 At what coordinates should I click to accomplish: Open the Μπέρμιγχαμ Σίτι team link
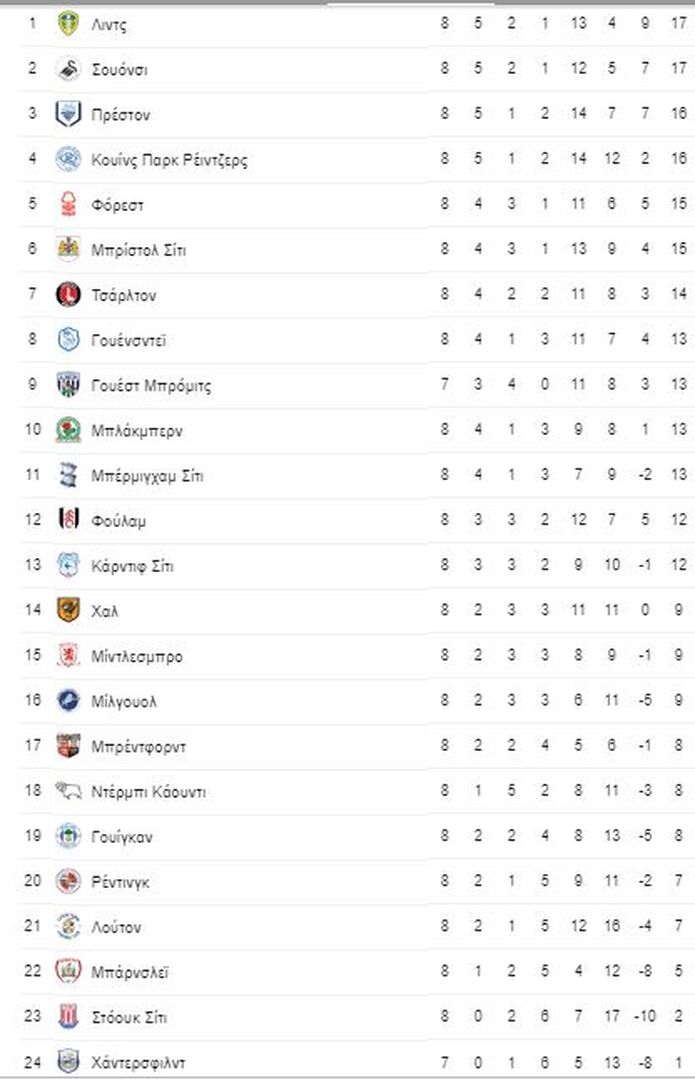(147, 475)
